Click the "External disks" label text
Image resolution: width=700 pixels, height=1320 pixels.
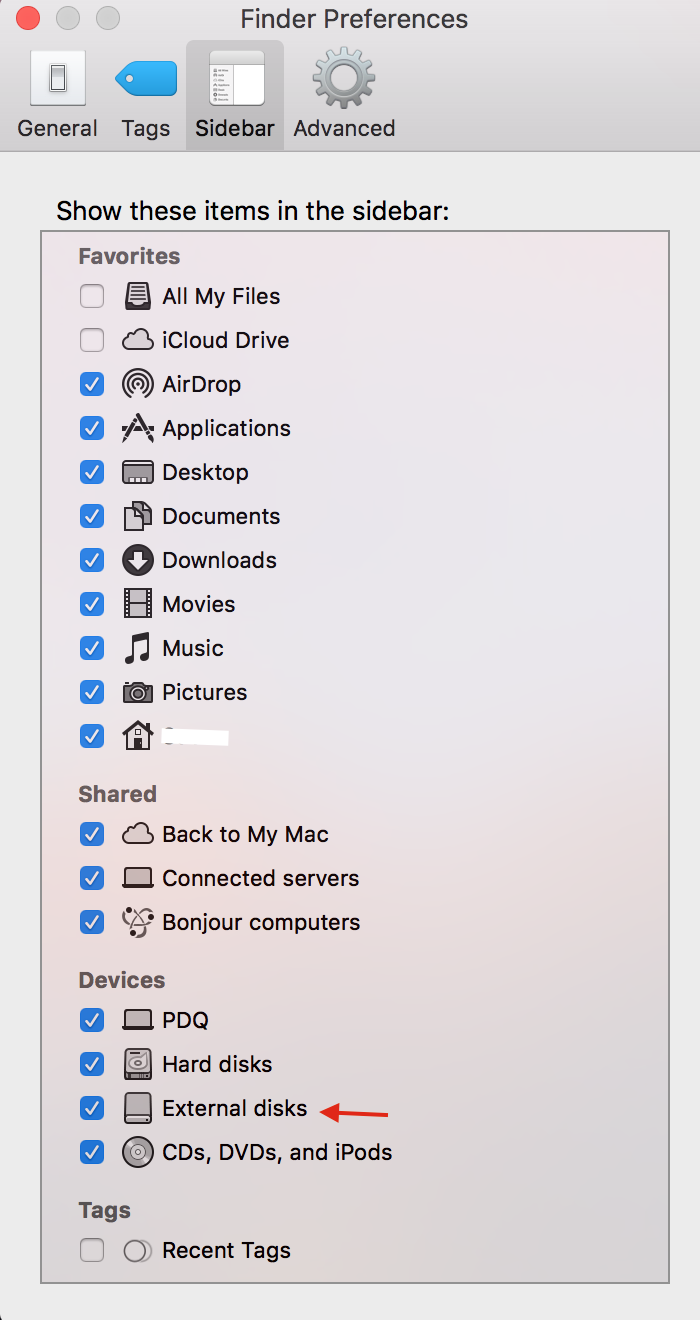pyautogui.click(x=235, y=1108)
